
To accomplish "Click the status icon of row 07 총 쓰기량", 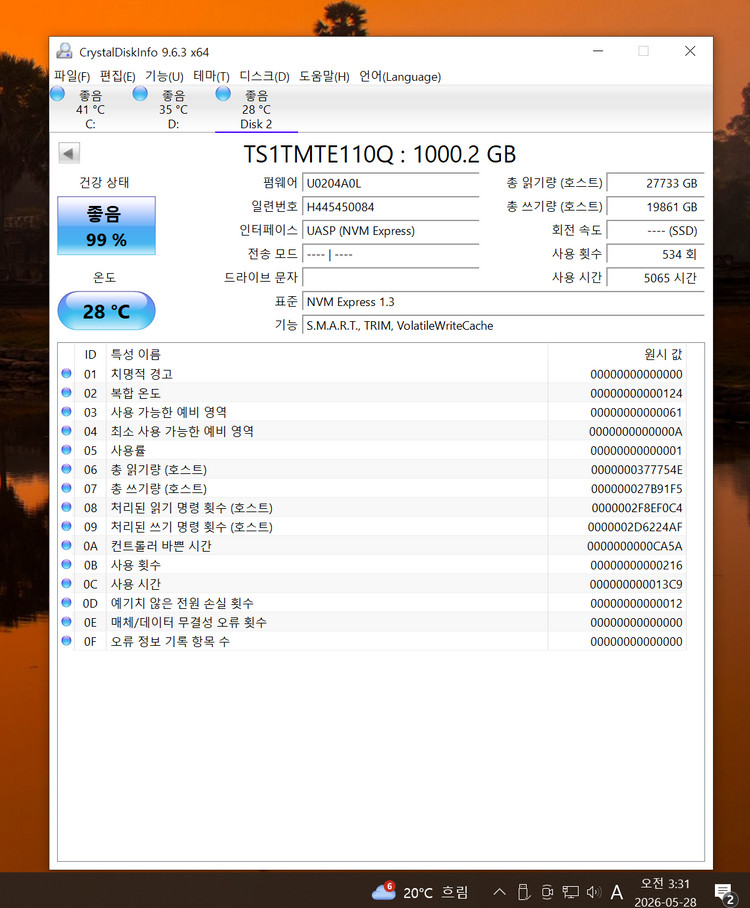I will click(67, 488).
